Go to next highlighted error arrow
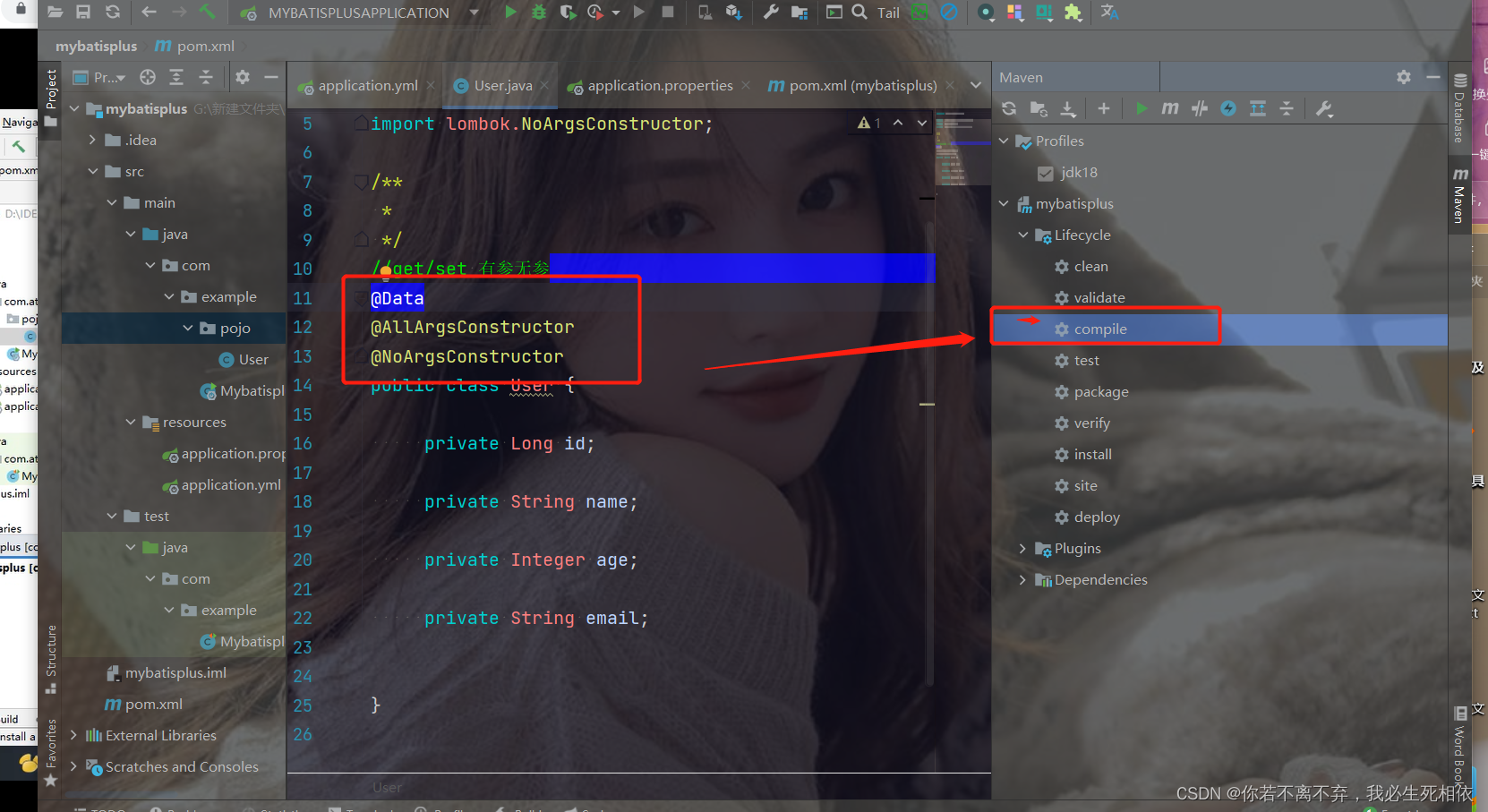This screenshot has width=1488, height=812. tap(922, 123)
